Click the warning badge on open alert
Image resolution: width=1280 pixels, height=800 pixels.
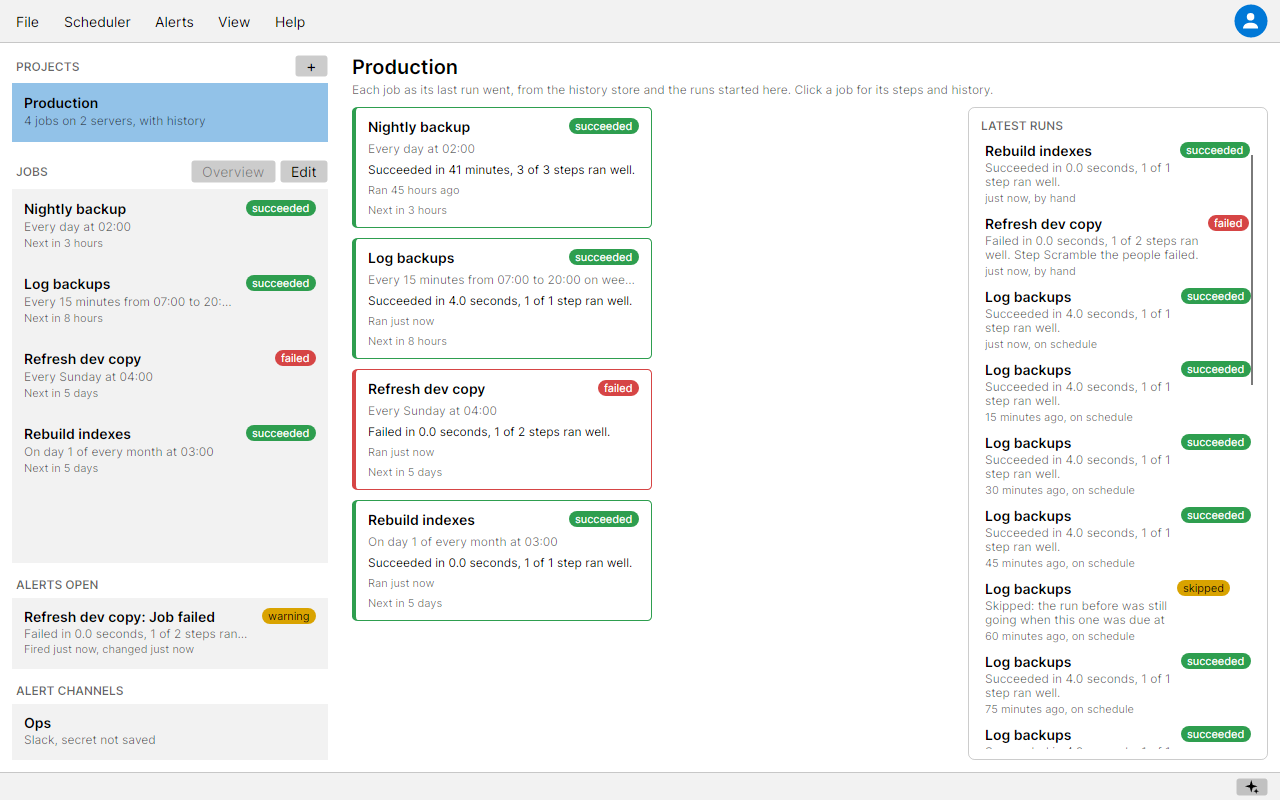[x=289, y=616]
